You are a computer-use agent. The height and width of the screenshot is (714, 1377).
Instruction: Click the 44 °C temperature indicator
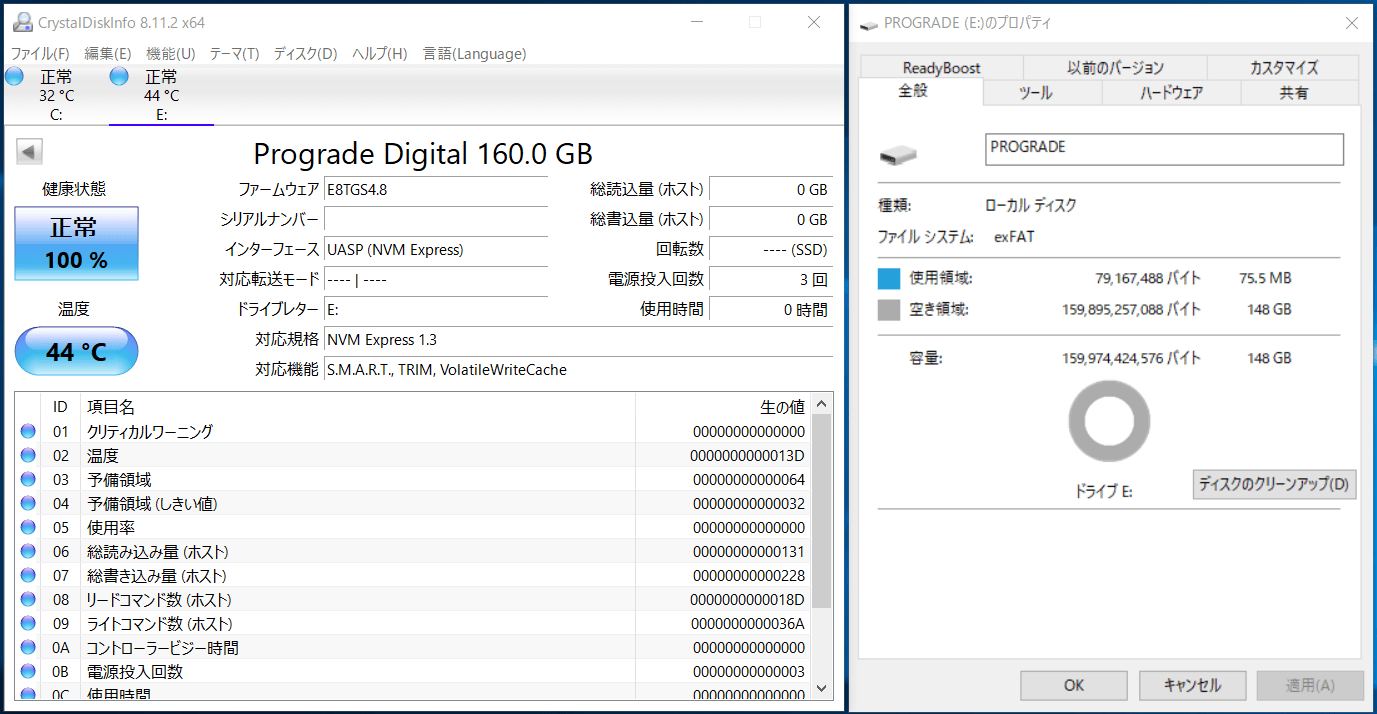click(x=76, y=351)
